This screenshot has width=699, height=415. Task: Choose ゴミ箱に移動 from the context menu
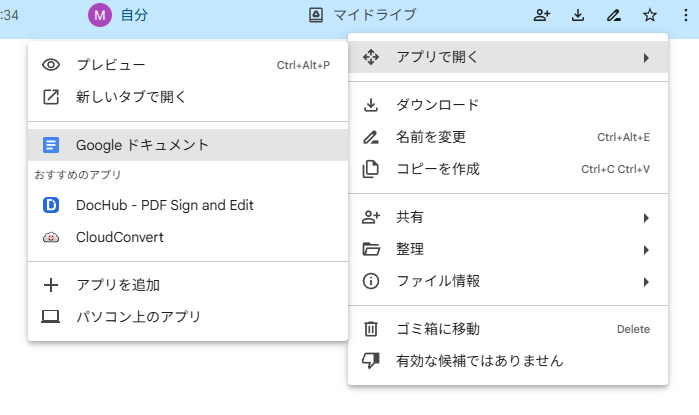pos(508,329)
